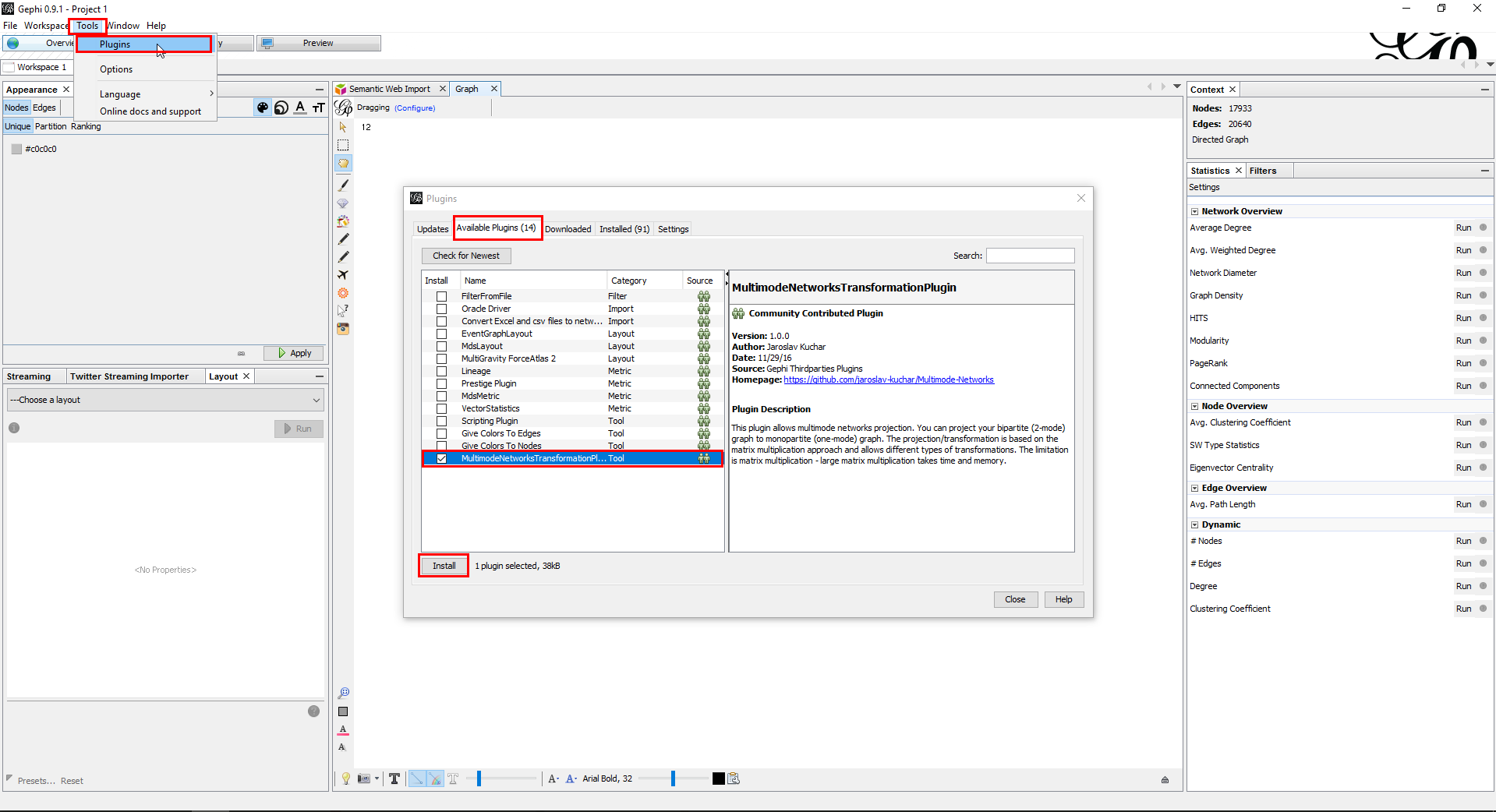Pick the rectangle selection tool
This screenshot has height=812, width=1496.
click(x=343, y=145)
